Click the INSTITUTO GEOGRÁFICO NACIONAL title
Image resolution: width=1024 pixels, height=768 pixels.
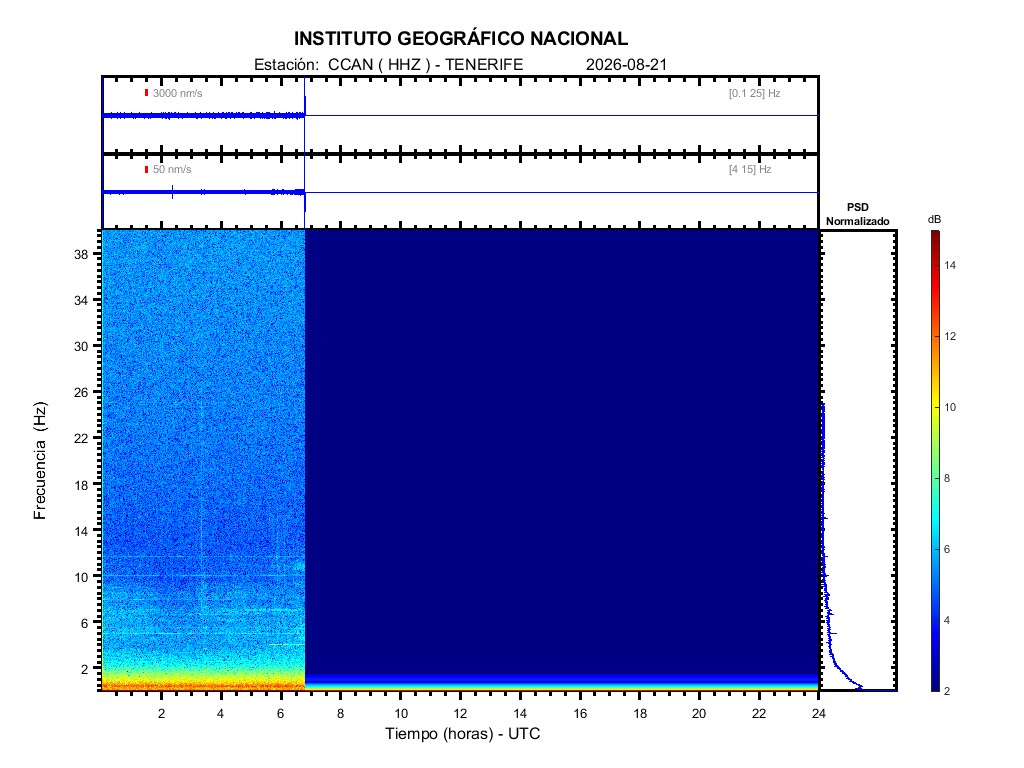[460, 39]
